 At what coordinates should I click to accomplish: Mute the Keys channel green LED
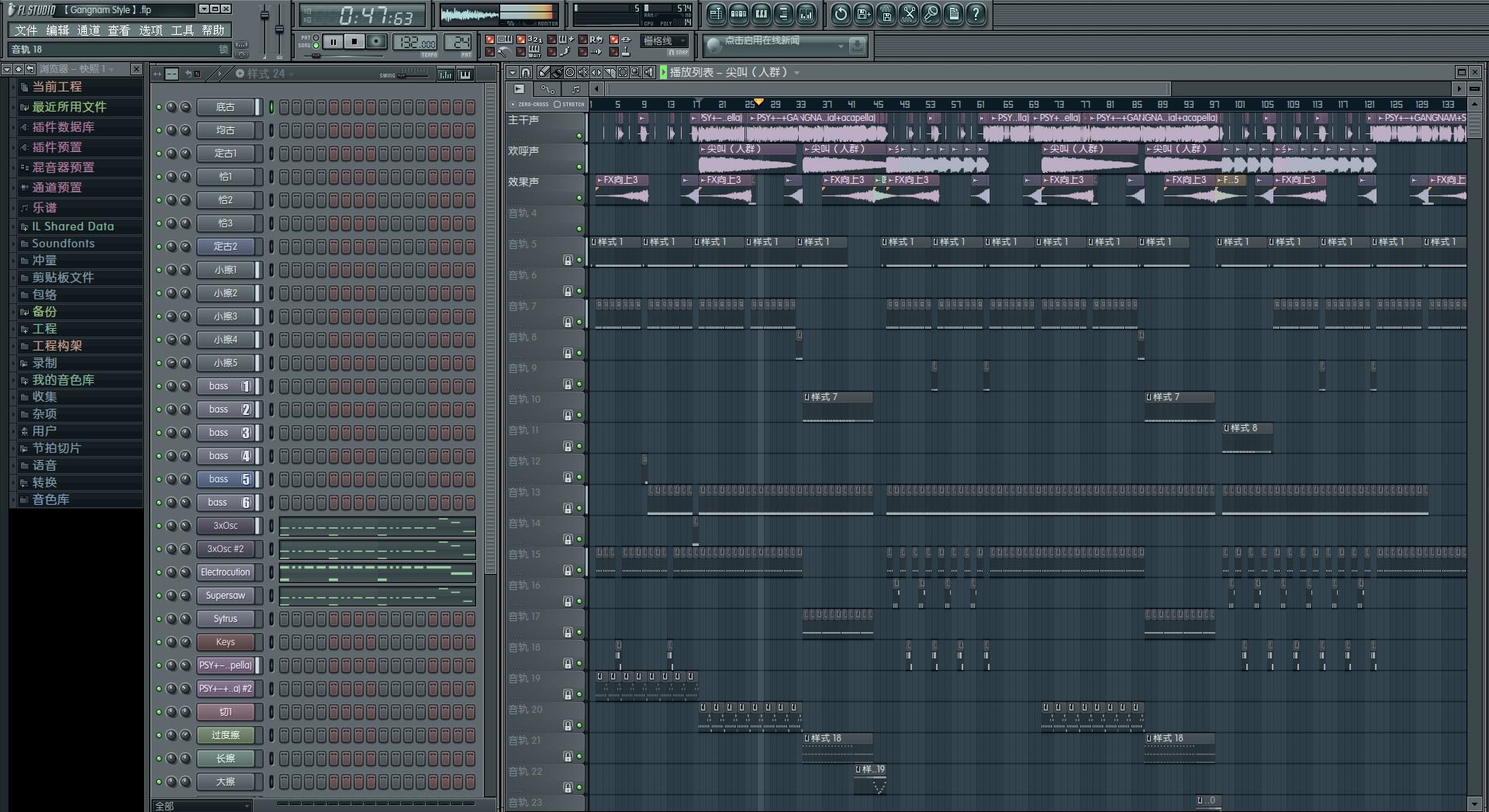(x=159, y=642)
